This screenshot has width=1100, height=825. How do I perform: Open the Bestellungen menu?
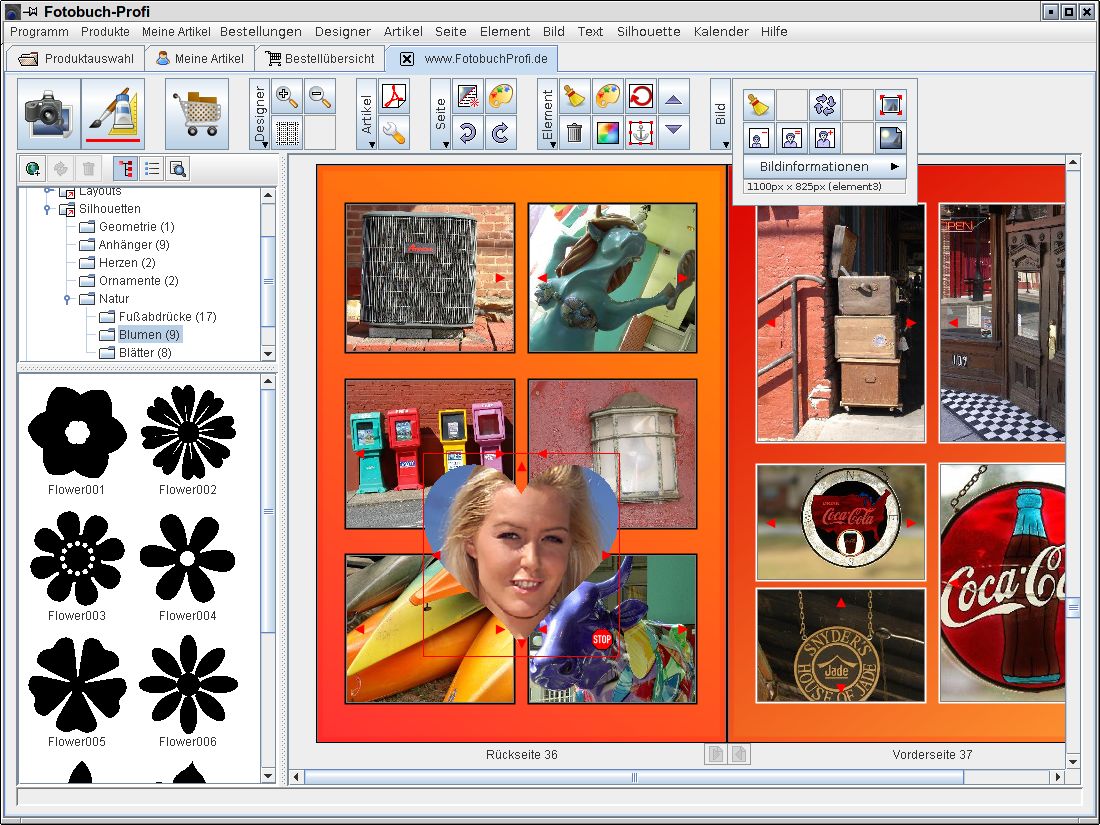click(x=261, y=32)
